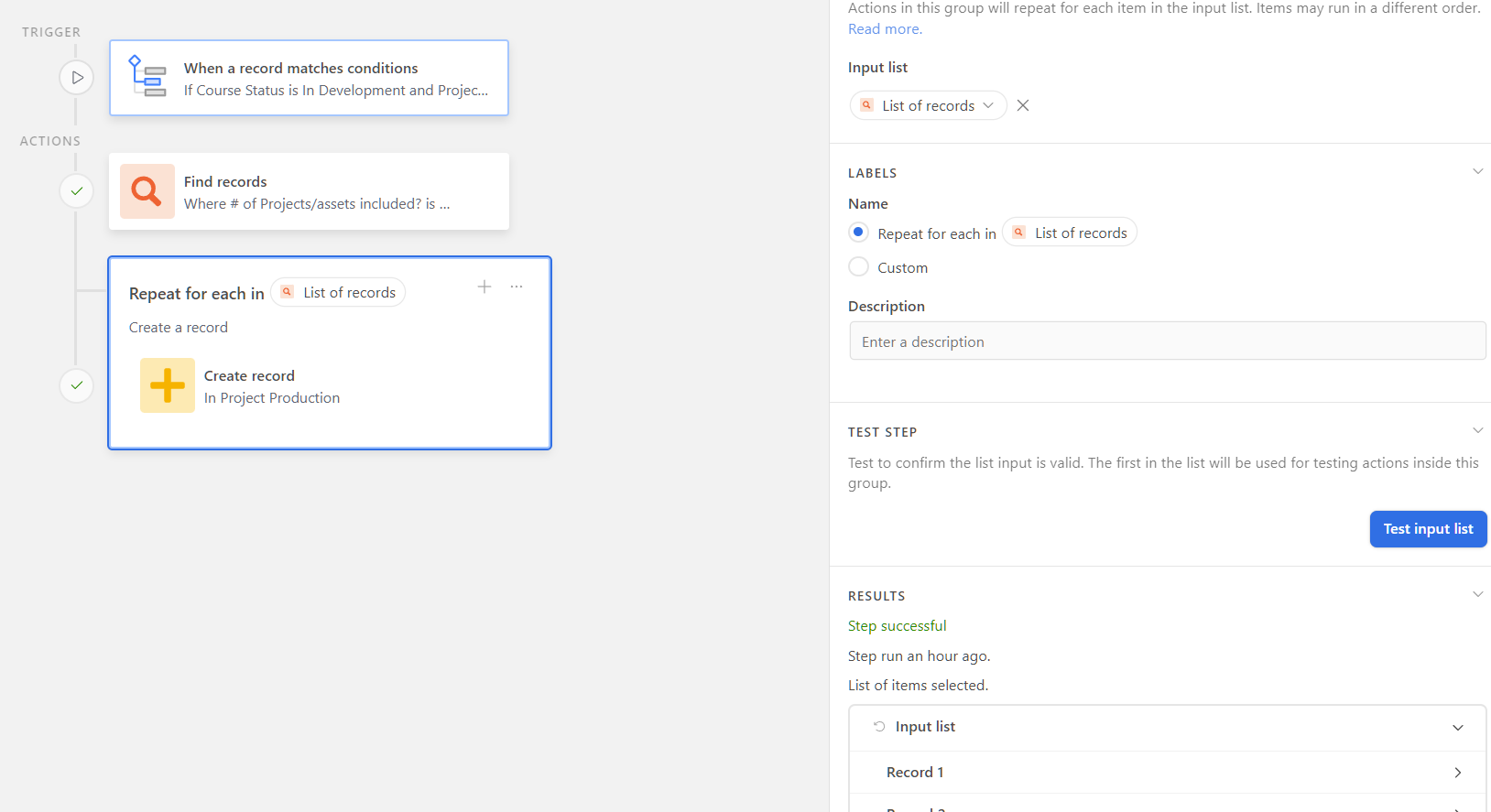Image resolution: width=1491 pixels, height=812 pixels.
Task: Collapse the LABELS section
Action: 1477,172
